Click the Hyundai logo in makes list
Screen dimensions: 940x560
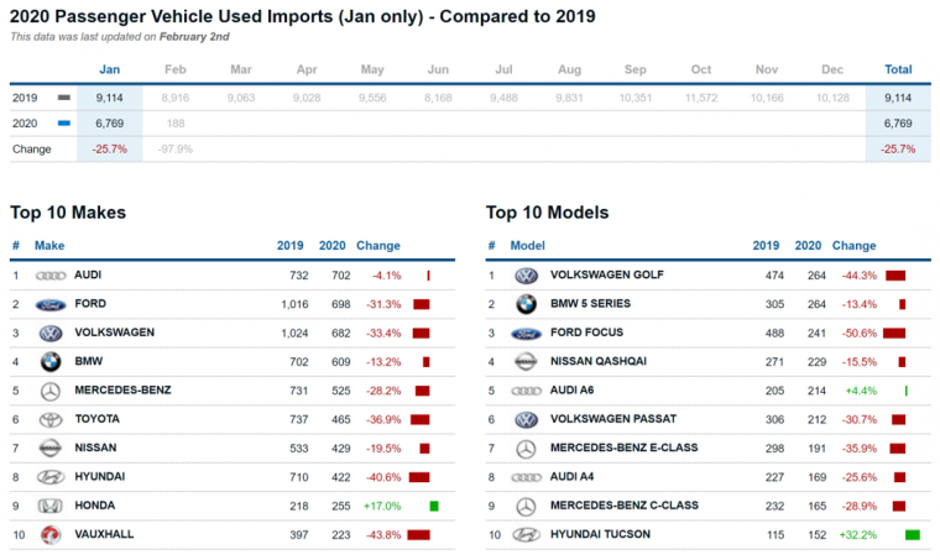coord(50,477)
